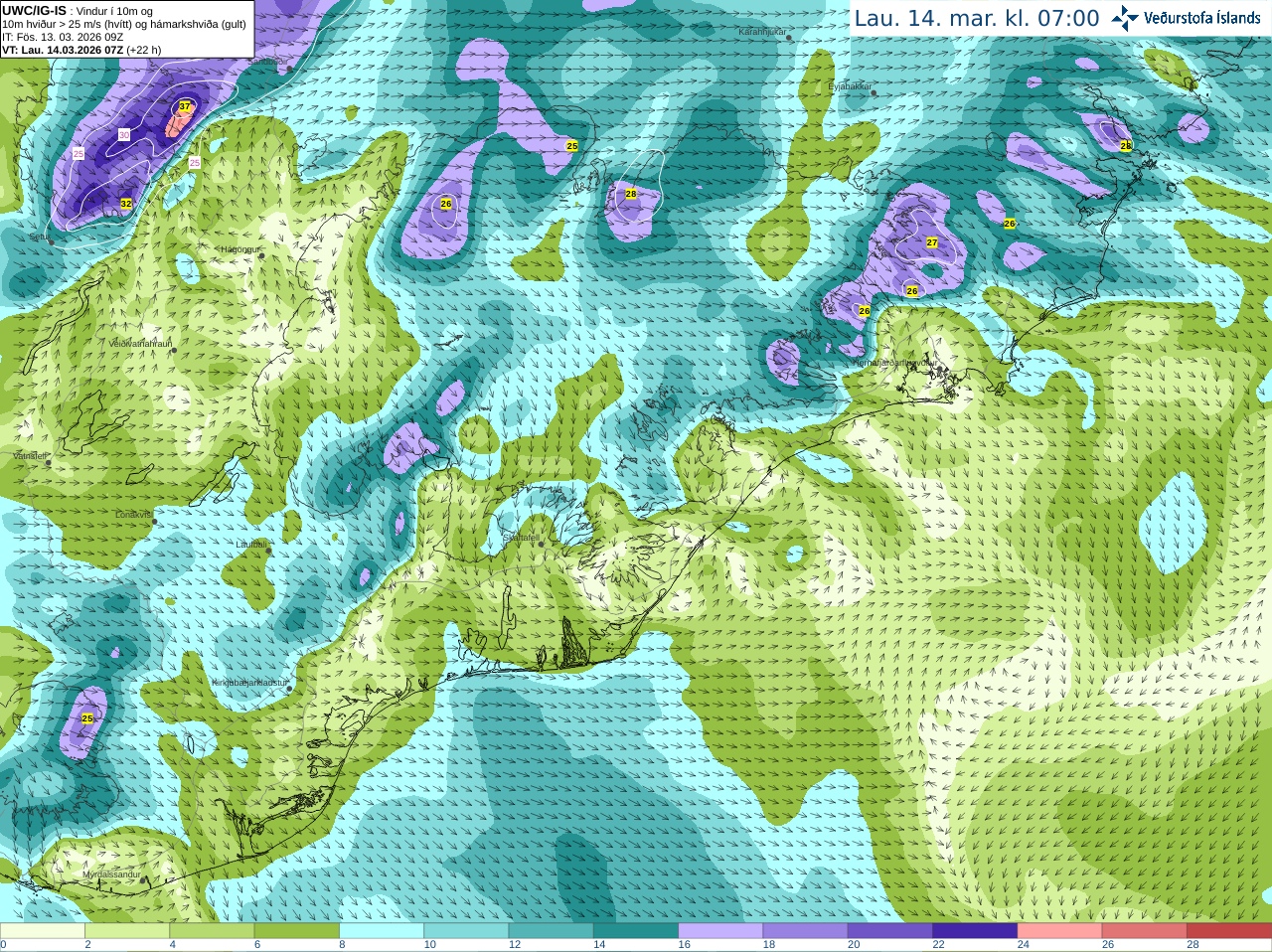Click the 14–16 m/s legend swatch
The width and height of the screenshot is (1272, 952).
click(x=636, y=931)
